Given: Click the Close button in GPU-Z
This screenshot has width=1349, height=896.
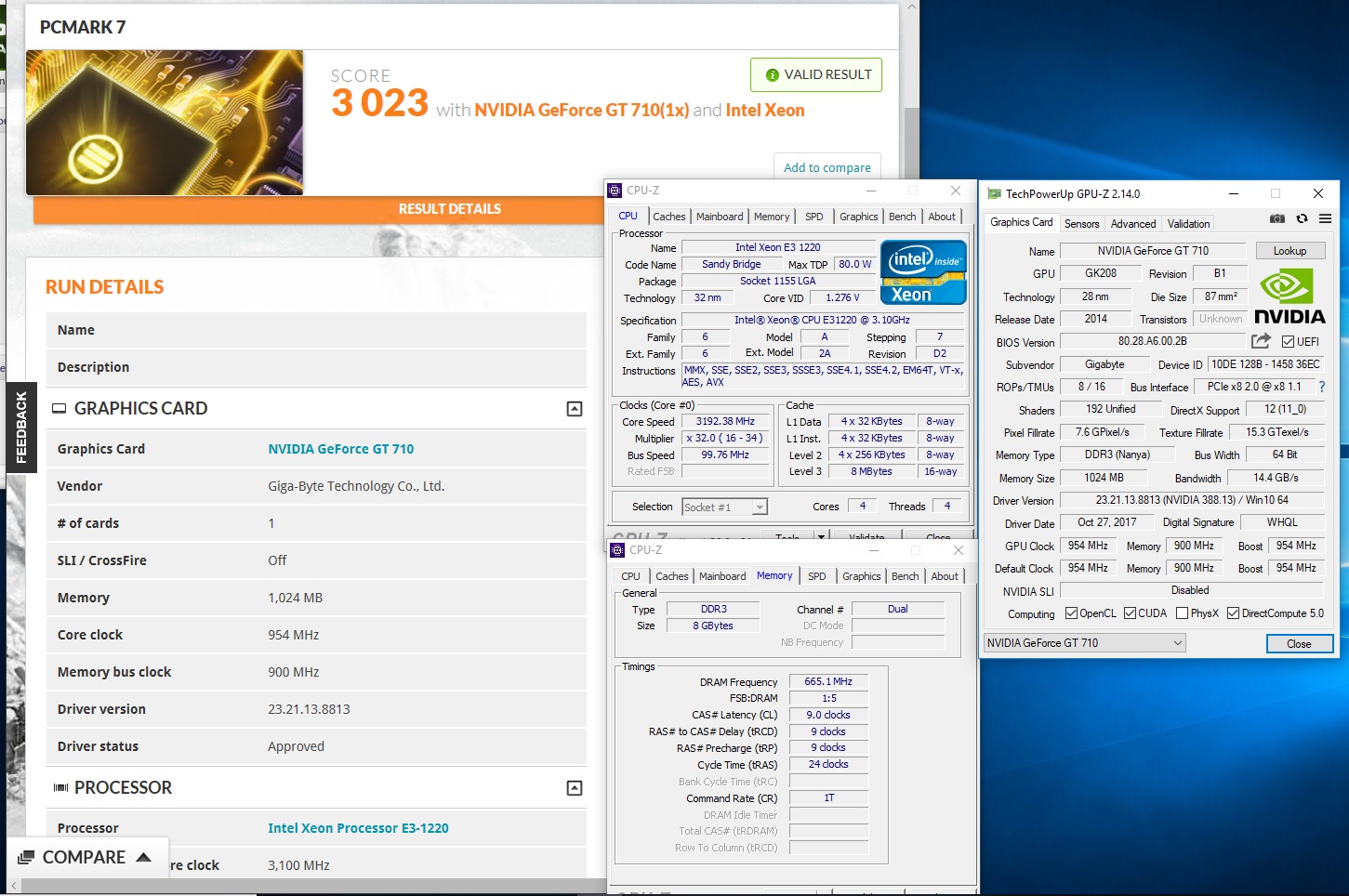Looking at the screenshot, I should pos(1299,644).
